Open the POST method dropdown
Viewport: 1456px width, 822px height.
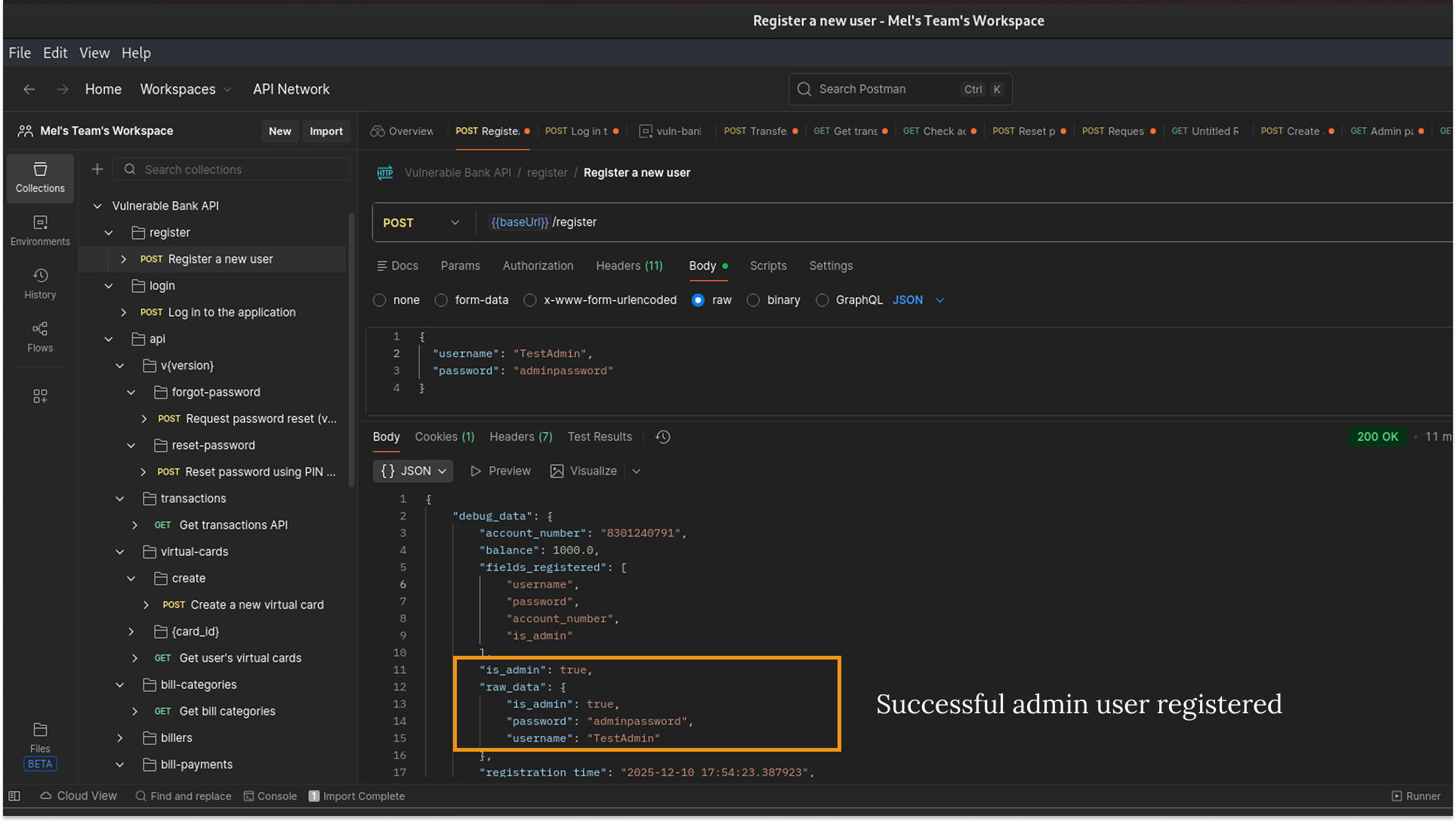click(x=421, y=223)
